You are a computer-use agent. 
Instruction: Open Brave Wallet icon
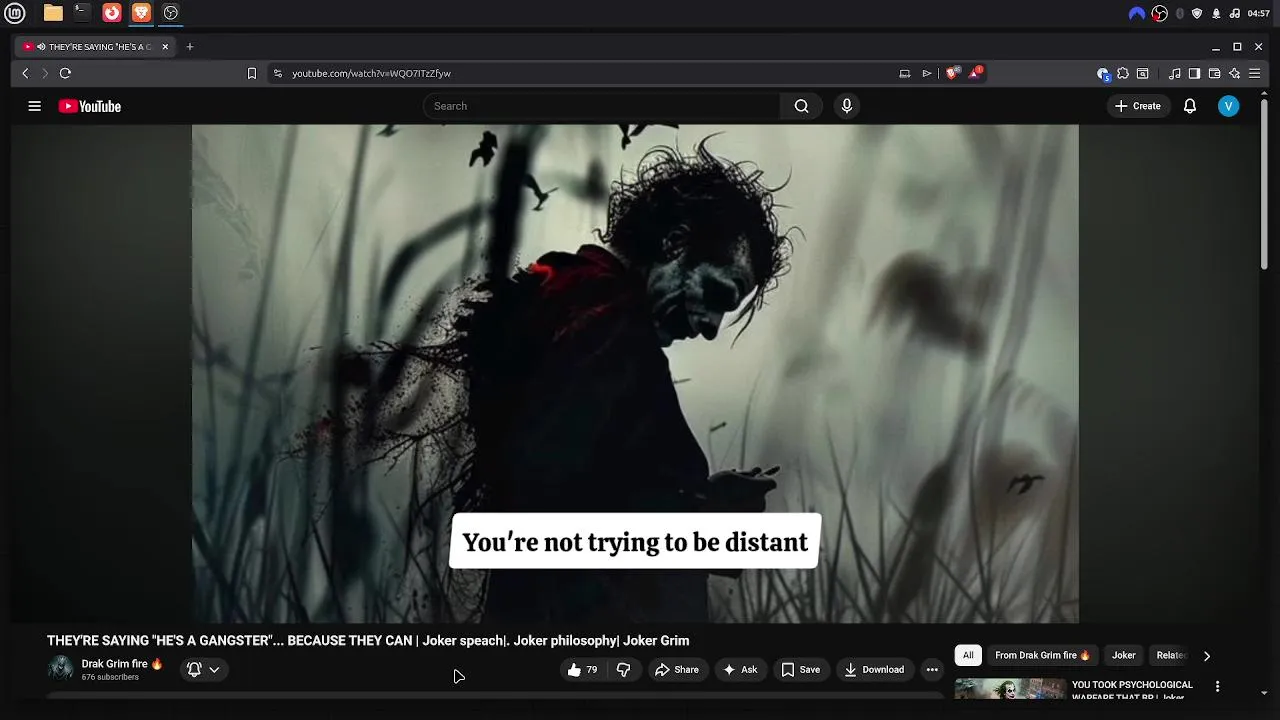(x=1214, y=73)
